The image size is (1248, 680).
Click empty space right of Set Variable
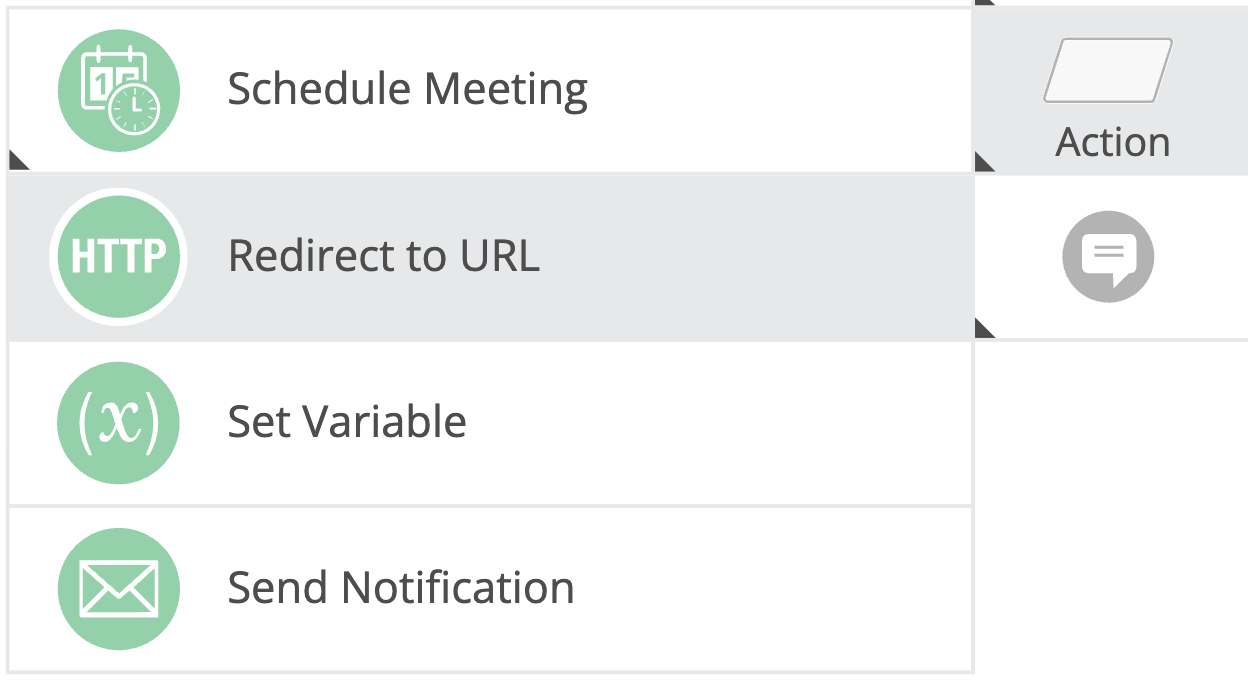(720, 423)
